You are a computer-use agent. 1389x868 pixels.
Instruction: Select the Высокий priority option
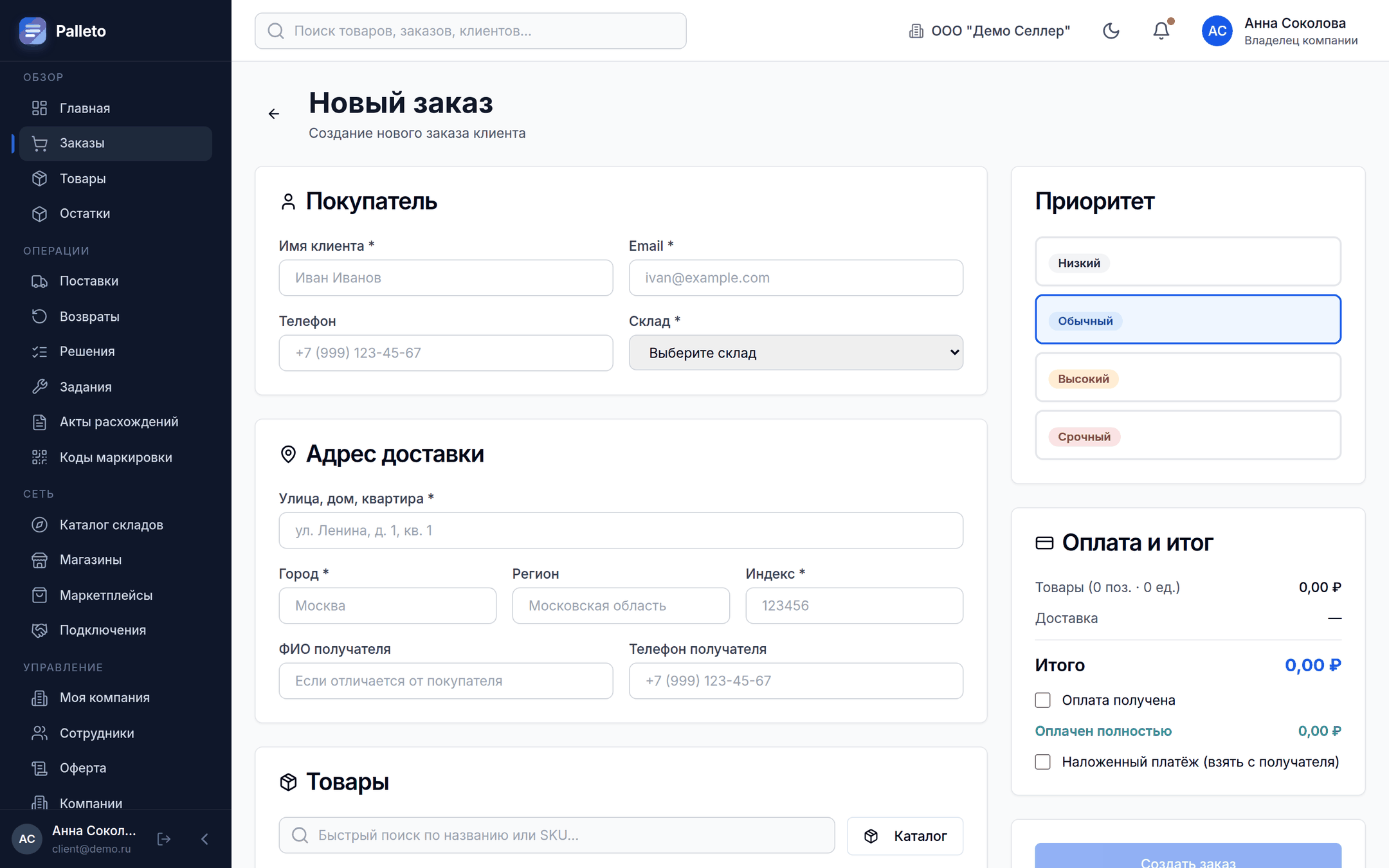point(1188,377)
